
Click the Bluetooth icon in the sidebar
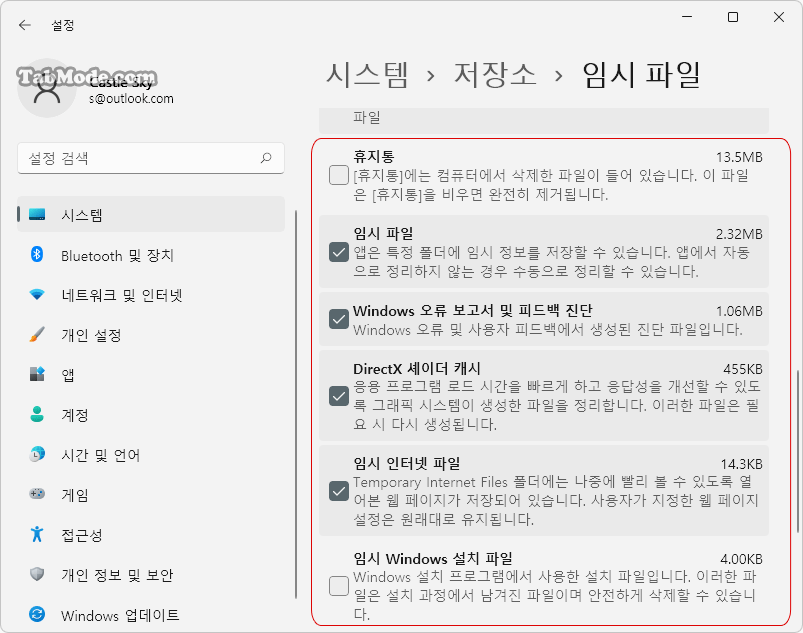coord(37,255)
